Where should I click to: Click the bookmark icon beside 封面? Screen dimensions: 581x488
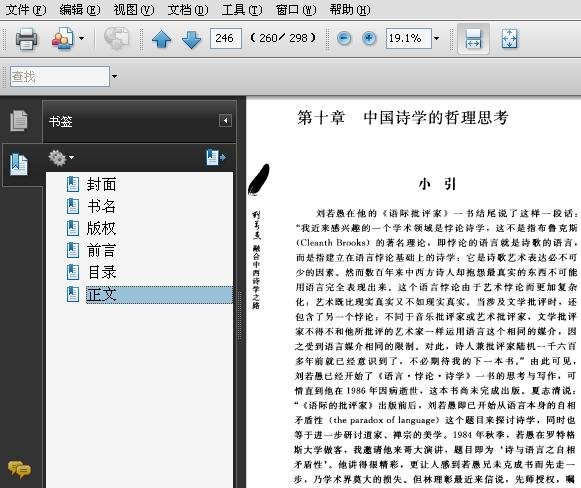[73, 185]
